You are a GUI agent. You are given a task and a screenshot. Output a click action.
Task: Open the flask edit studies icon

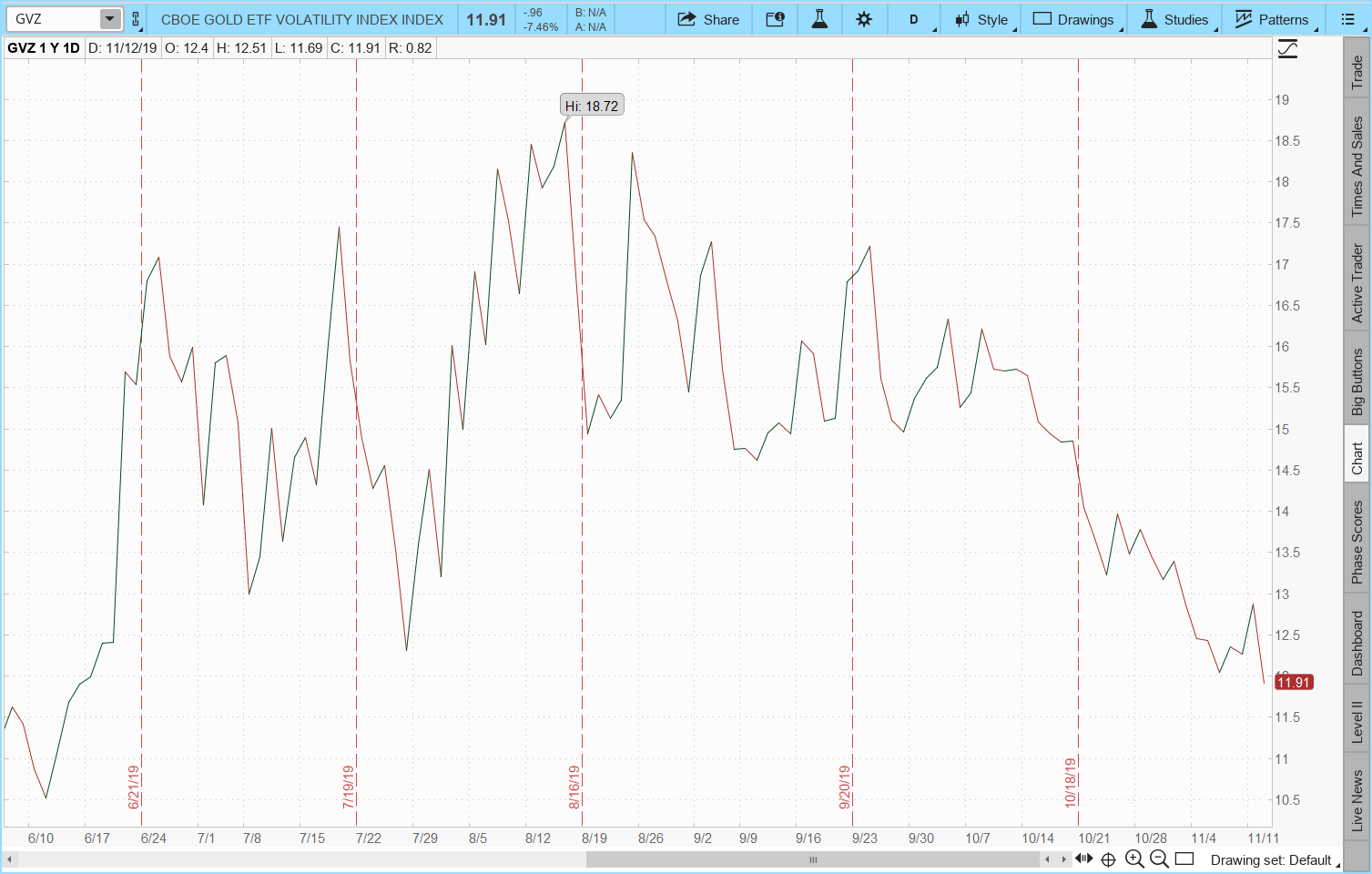click(x=819, y=19)
